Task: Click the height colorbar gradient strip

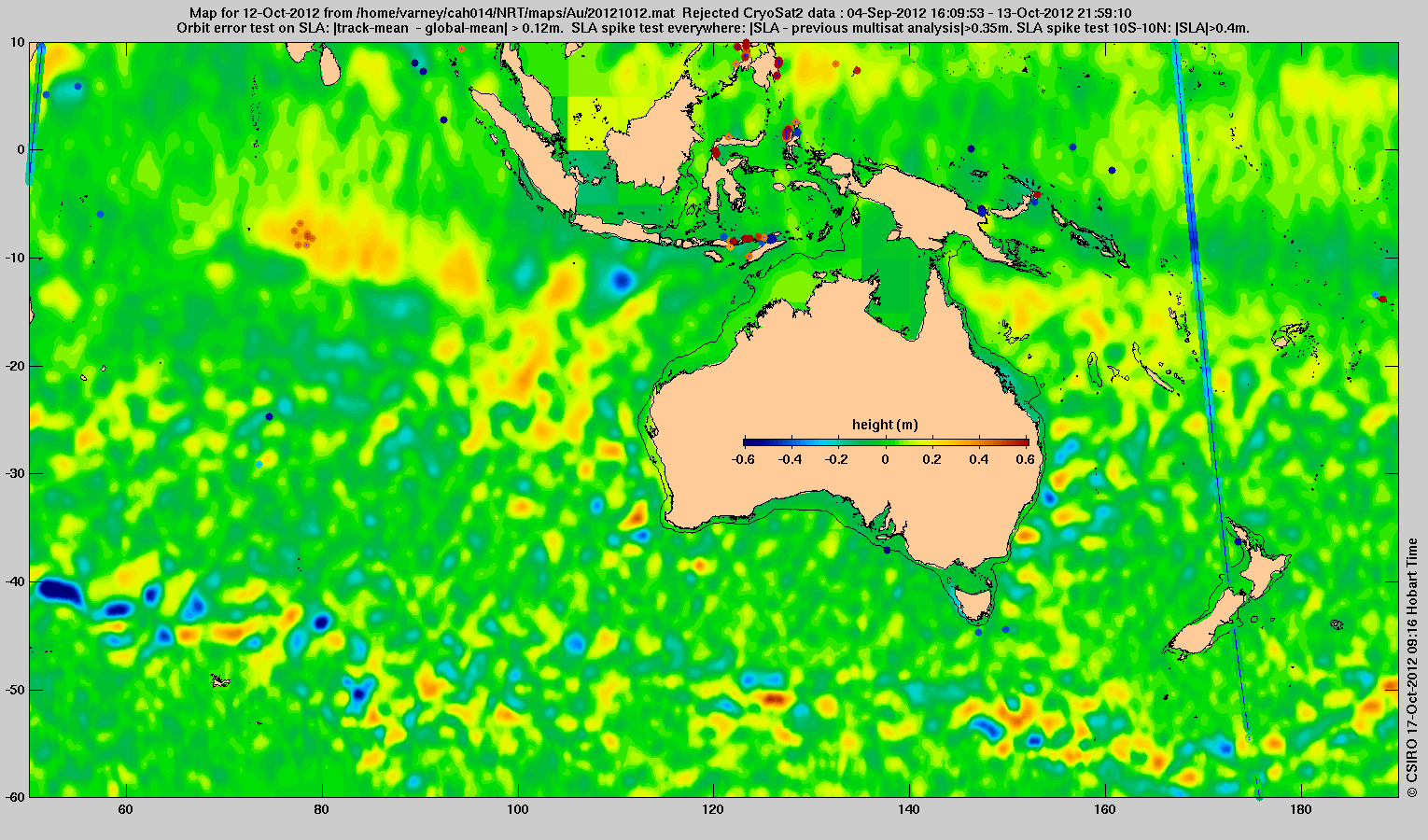Action: click(x=886, y=442)
